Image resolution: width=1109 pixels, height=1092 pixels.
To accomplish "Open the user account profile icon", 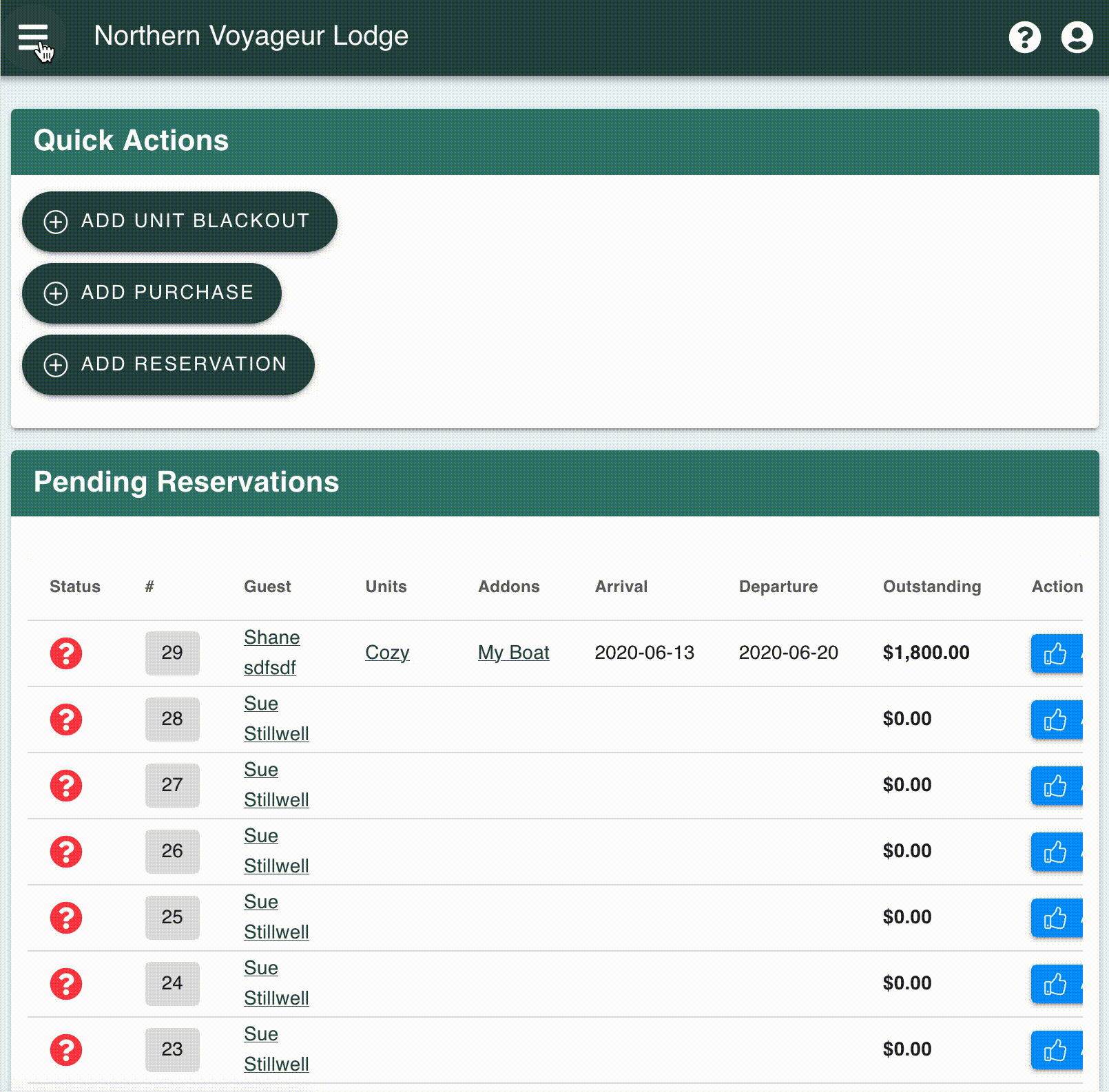I will 1077,37.
